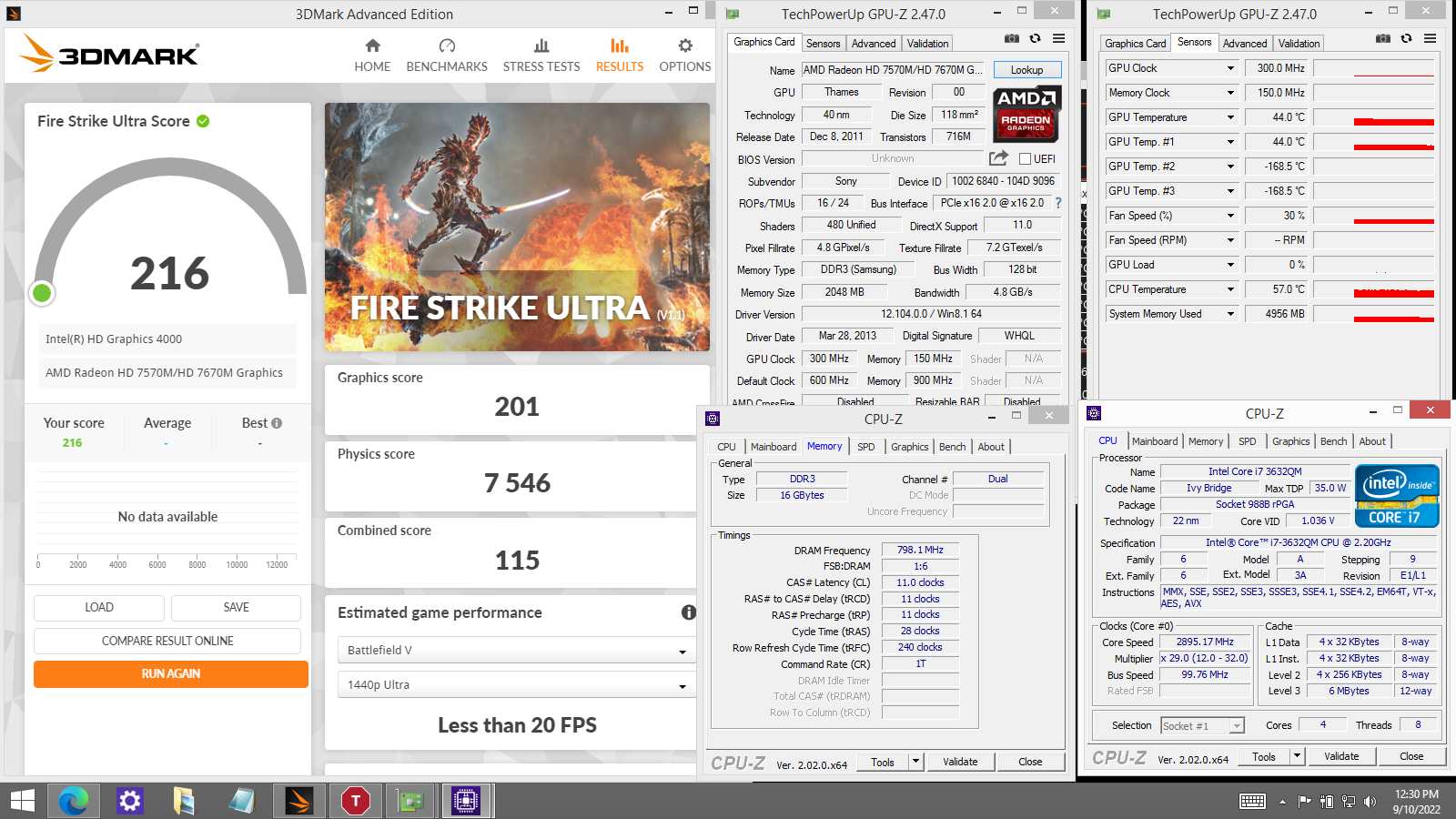Refresh the GPU-Z Sensors window
This screenshot has width=1456, height=819.
pyautogui.click(x=1406, y=39)
